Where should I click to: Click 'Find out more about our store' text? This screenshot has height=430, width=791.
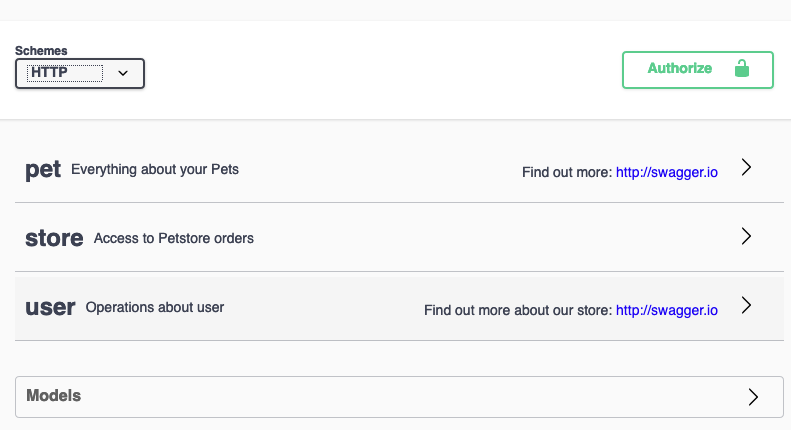click(517, 310)
